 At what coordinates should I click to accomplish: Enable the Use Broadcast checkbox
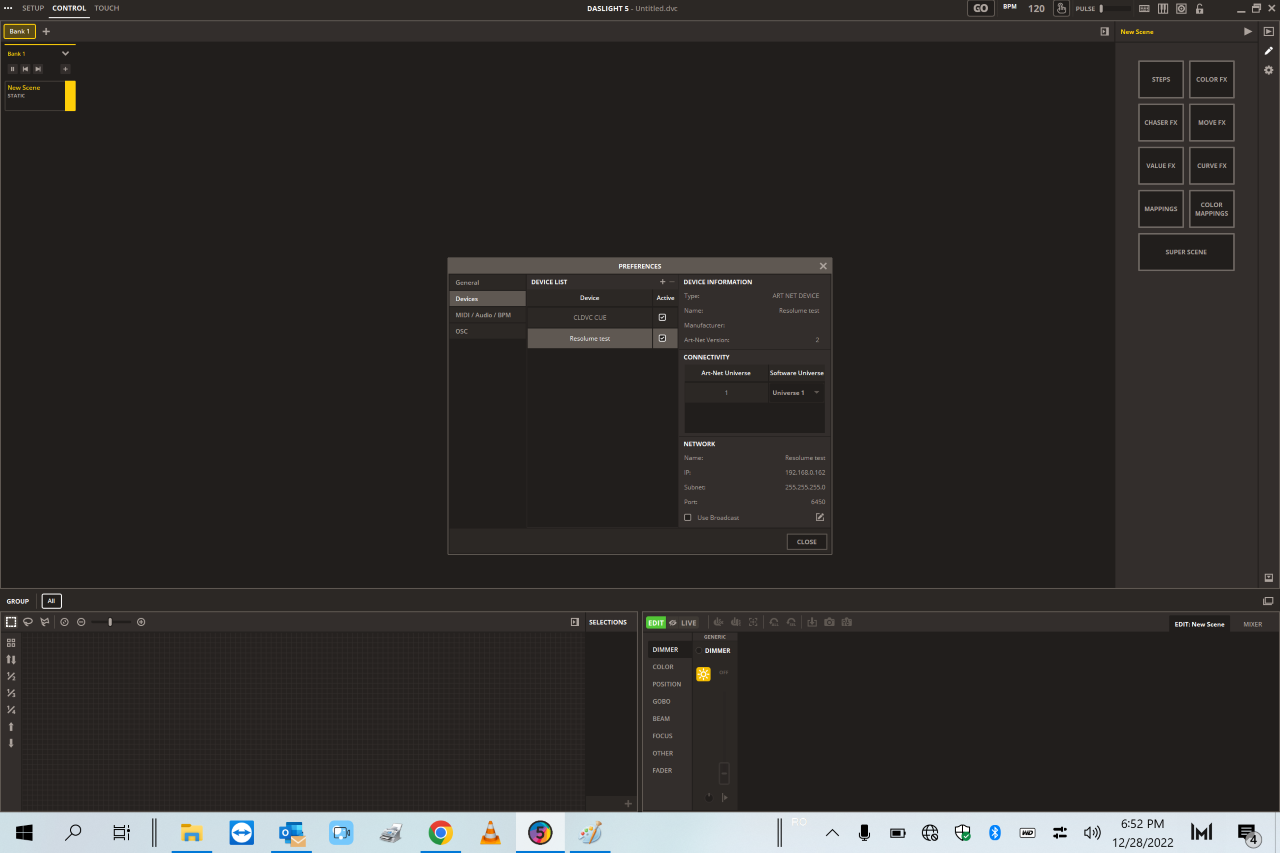[x=688, y=517]
